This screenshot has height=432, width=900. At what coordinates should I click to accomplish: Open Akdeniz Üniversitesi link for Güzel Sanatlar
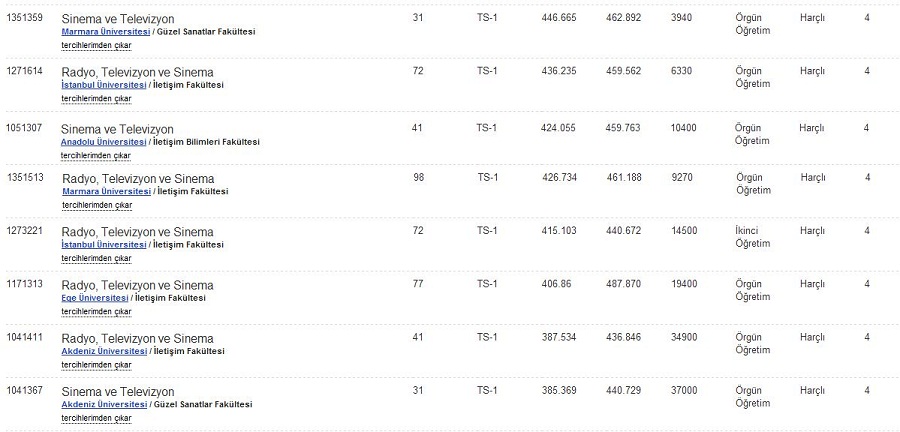click(104, 404)
